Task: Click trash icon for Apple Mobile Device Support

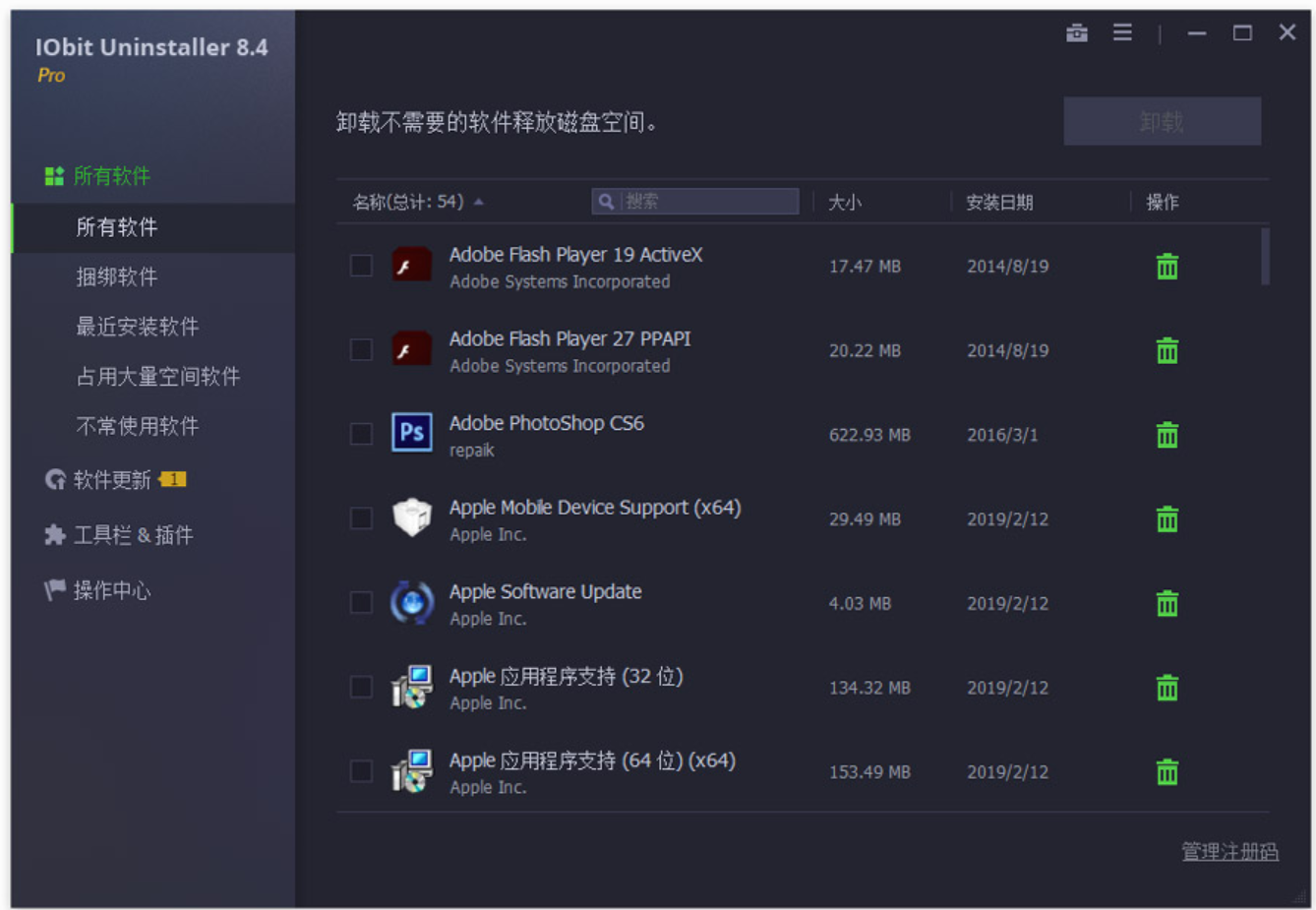Action: coord(1166,519)
